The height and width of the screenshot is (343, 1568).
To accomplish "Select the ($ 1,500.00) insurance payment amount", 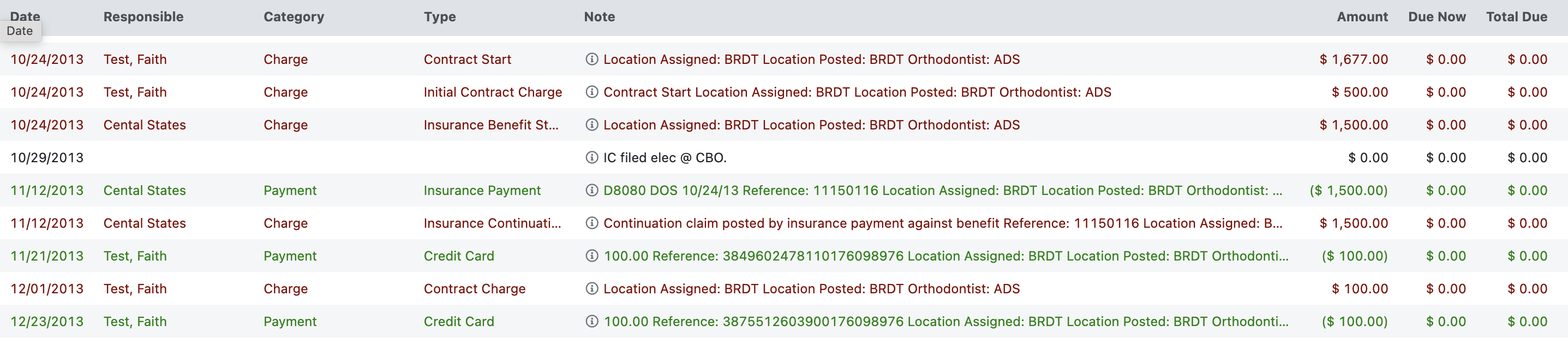I will pyautogui.click(x=1348, y=191).
